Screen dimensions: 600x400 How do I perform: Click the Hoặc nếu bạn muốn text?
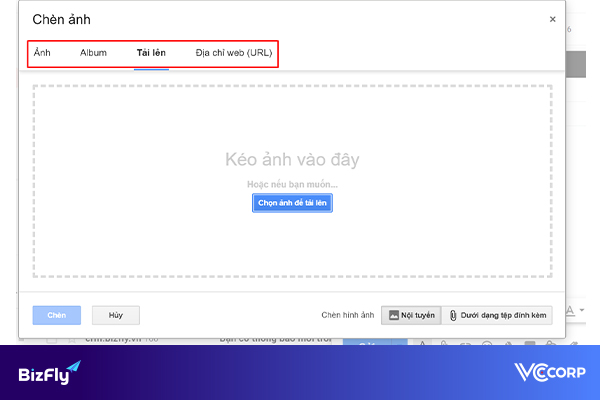(x=292, y=184)
